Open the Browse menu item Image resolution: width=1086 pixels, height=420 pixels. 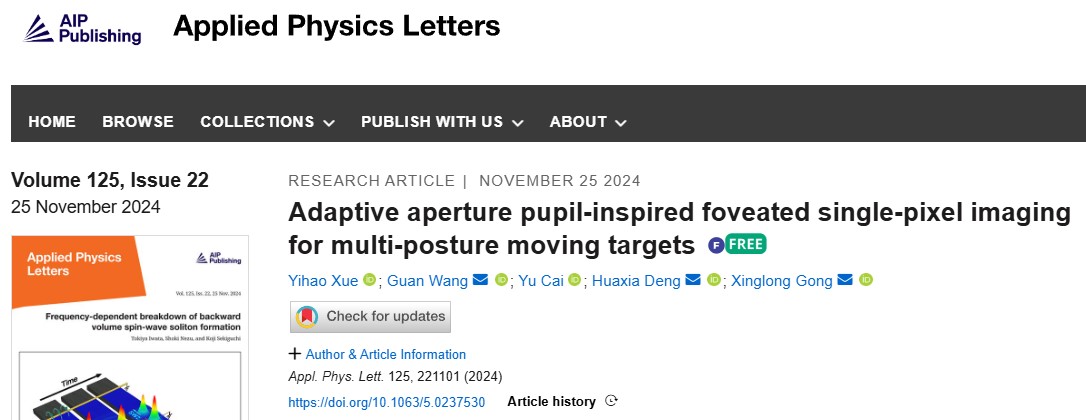(138, 122)
